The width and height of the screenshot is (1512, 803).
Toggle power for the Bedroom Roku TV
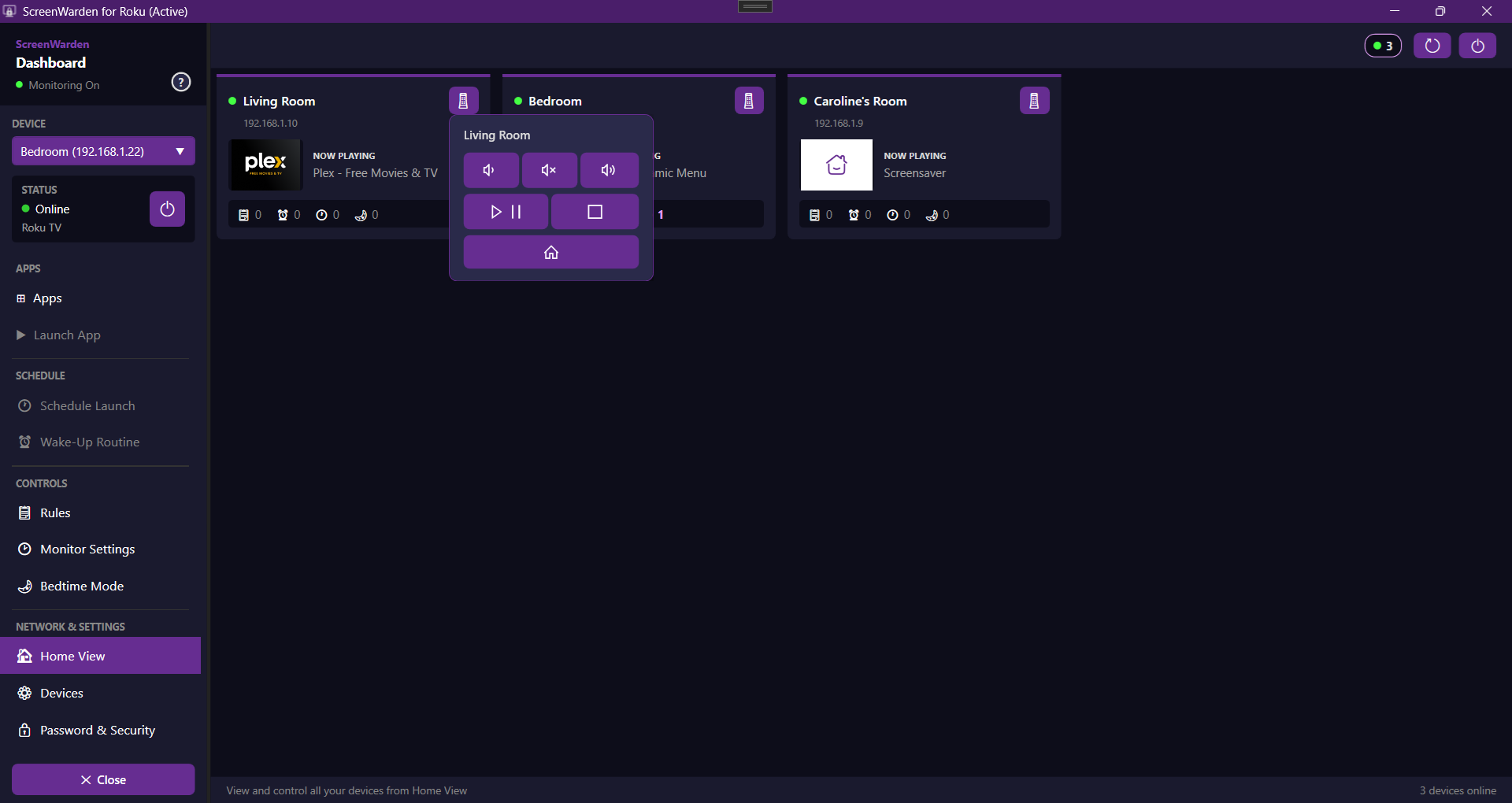pos(167,209)
